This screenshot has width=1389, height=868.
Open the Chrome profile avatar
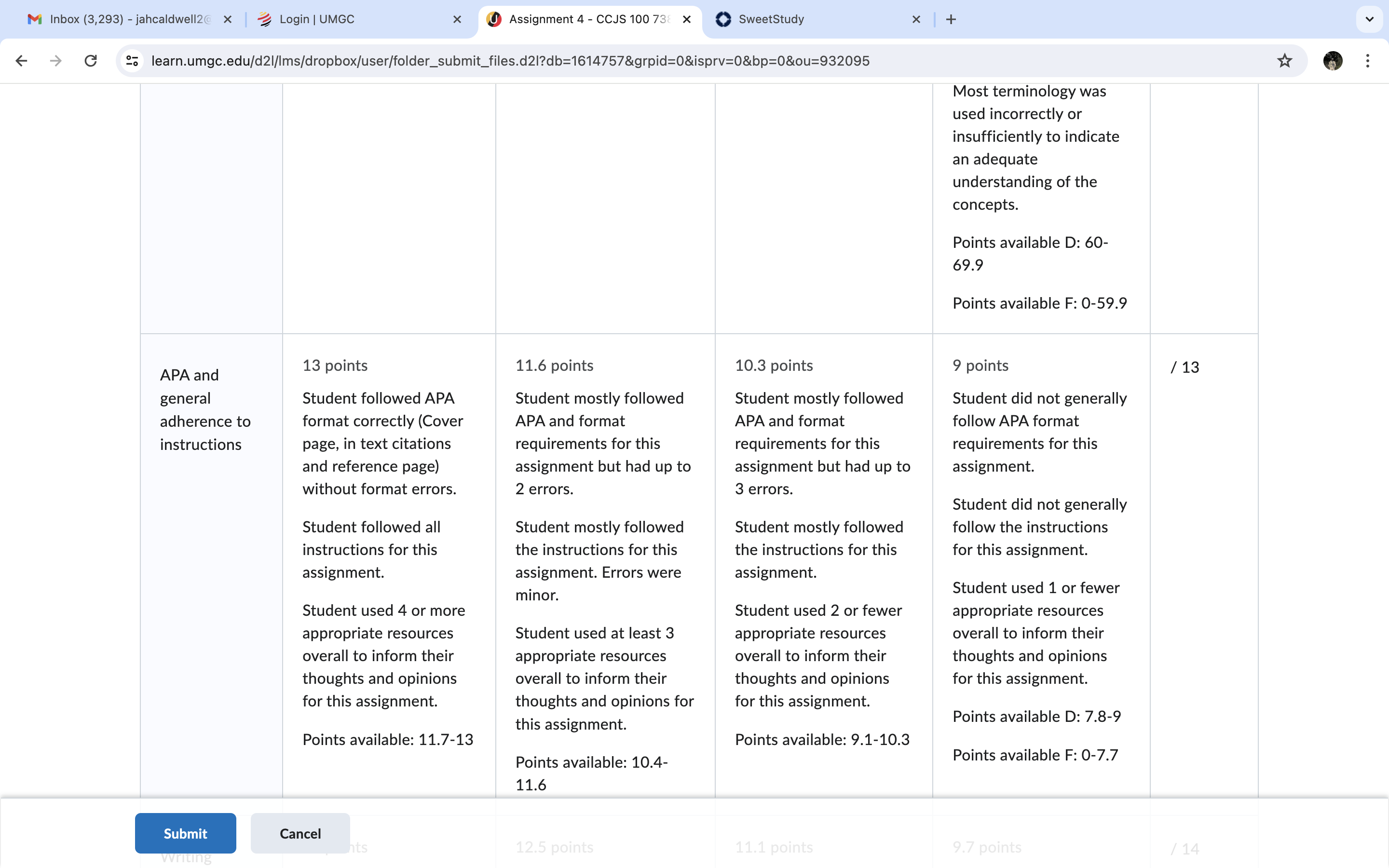pyautogui.click(x=1333, y=61)
